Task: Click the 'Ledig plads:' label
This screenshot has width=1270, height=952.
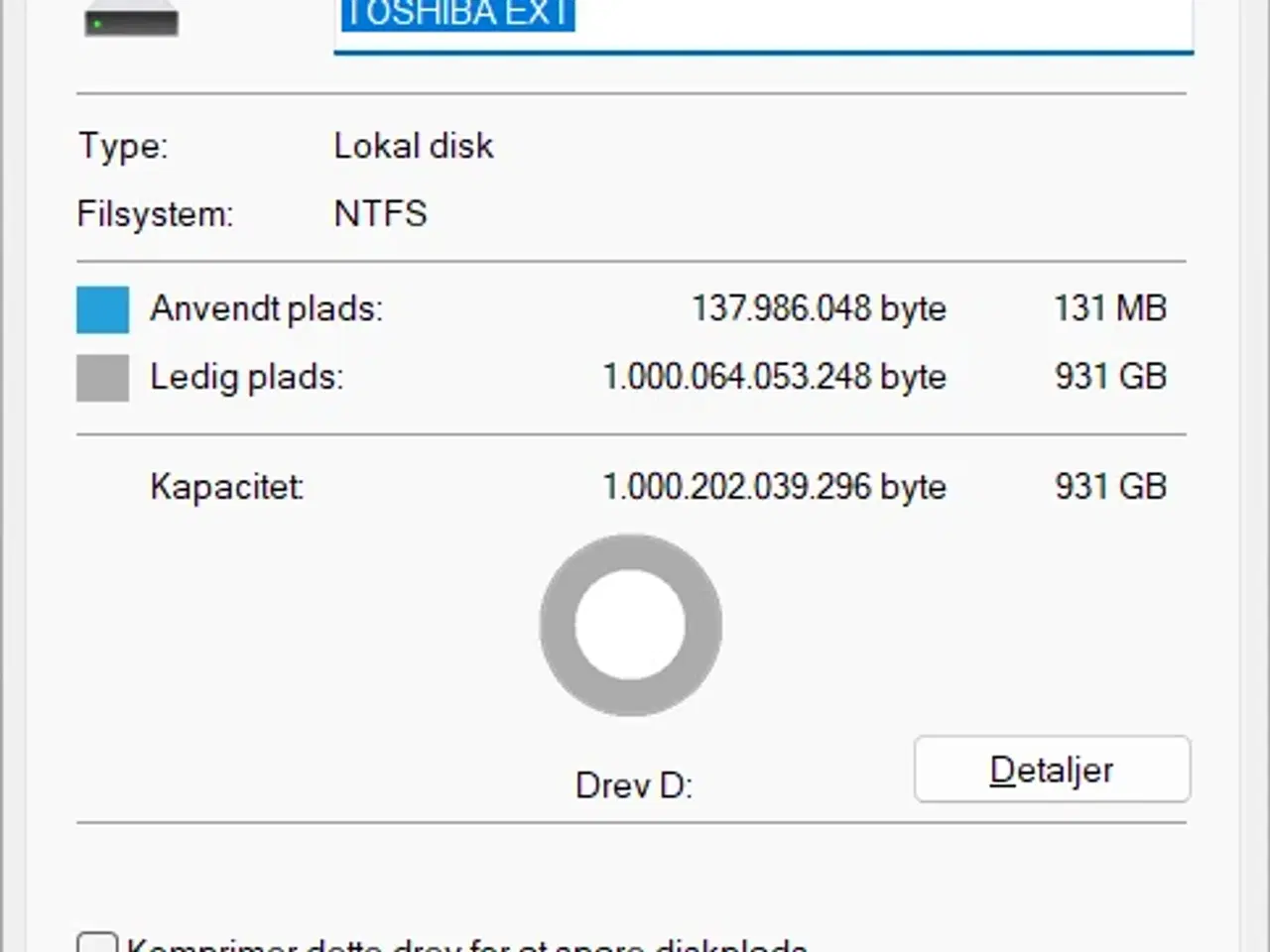Action: tap(247, 377)
